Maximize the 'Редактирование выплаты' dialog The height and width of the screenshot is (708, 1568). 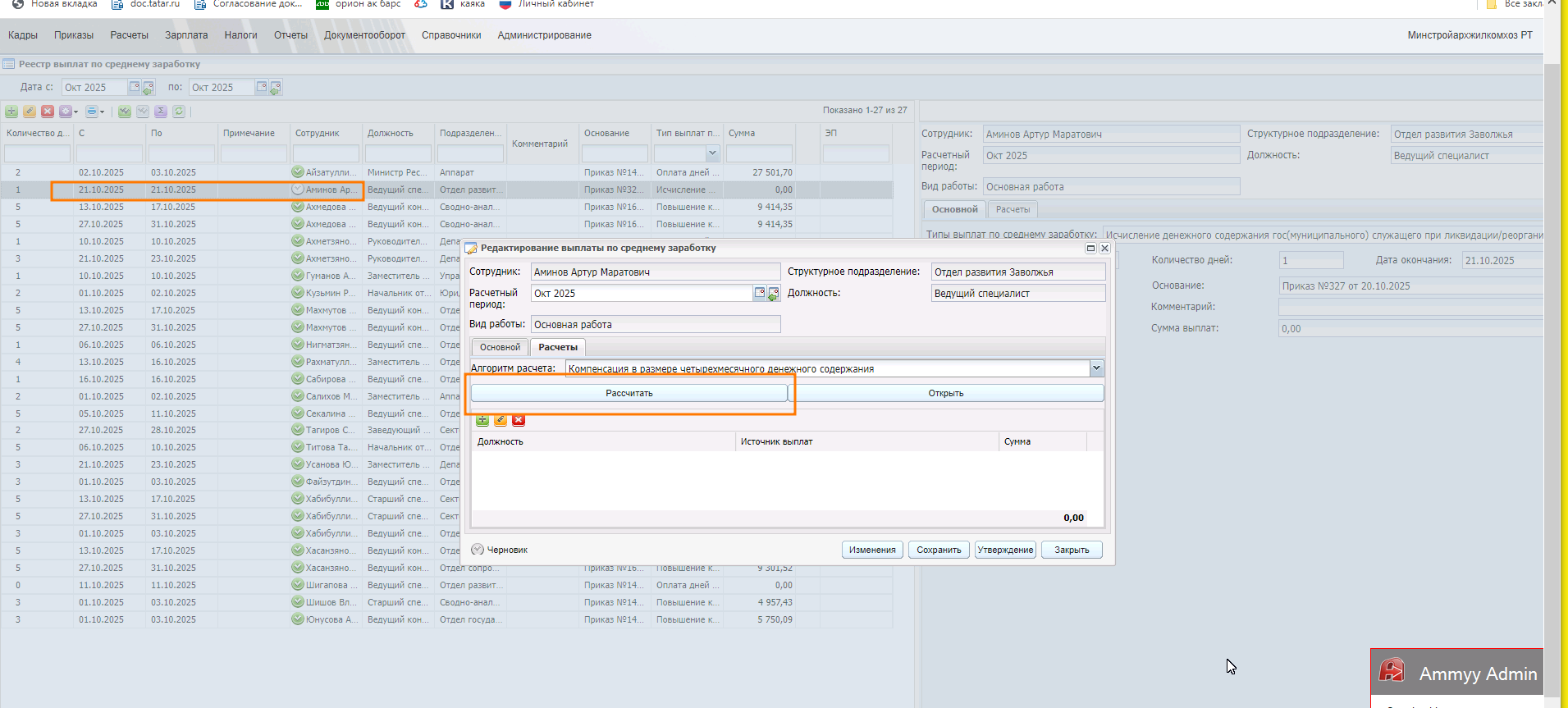pos(1090,248)
